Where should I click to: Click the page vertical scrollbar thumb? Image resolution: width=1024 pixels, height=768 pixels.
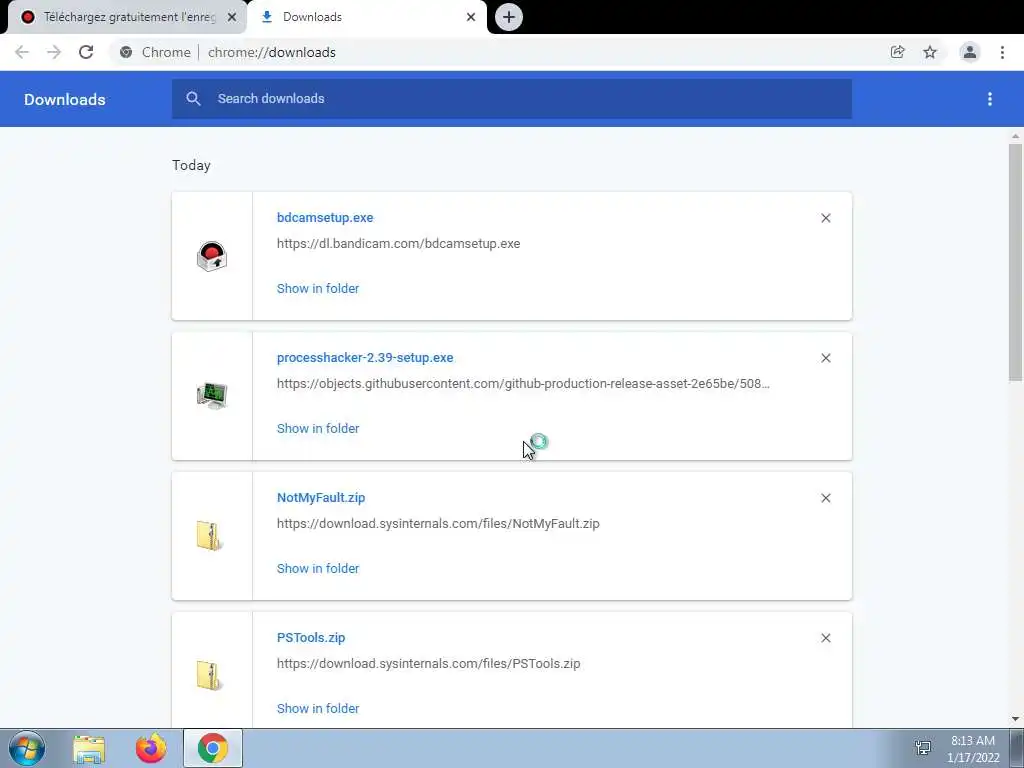[1015, 263]
